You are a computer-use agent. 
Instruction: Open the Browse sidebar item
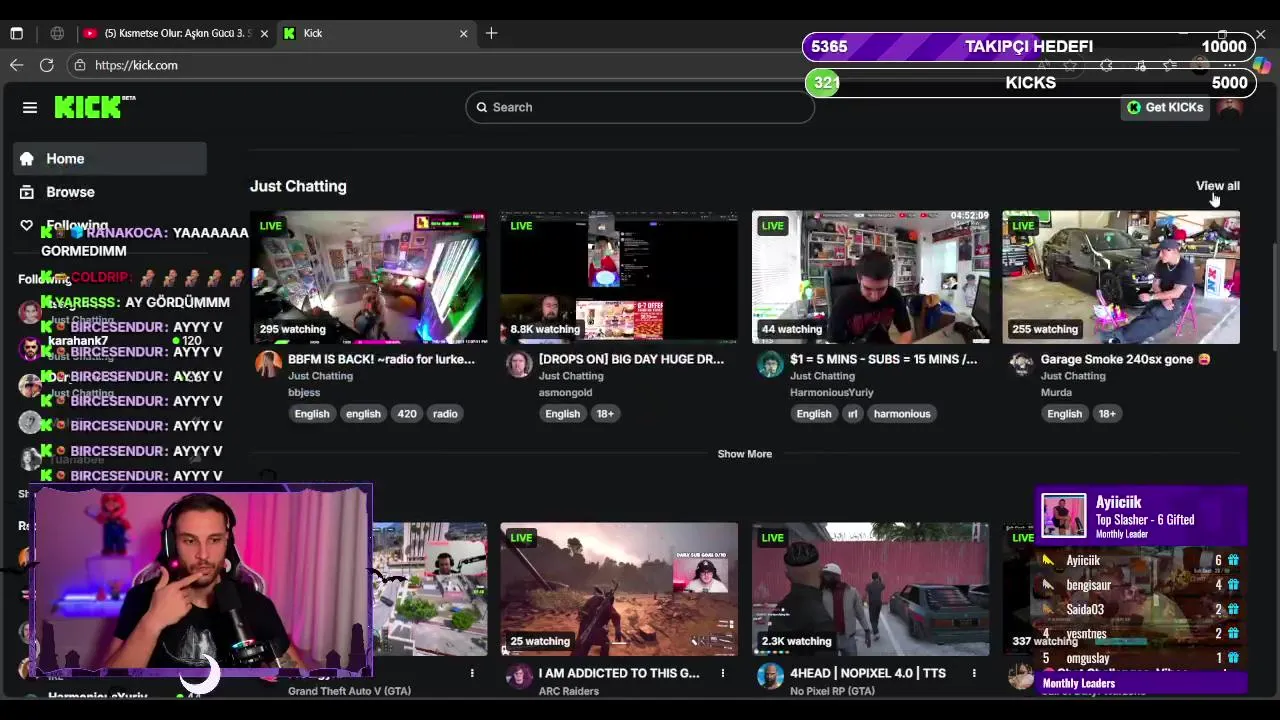pyautogui.click(x=110, y=192)
